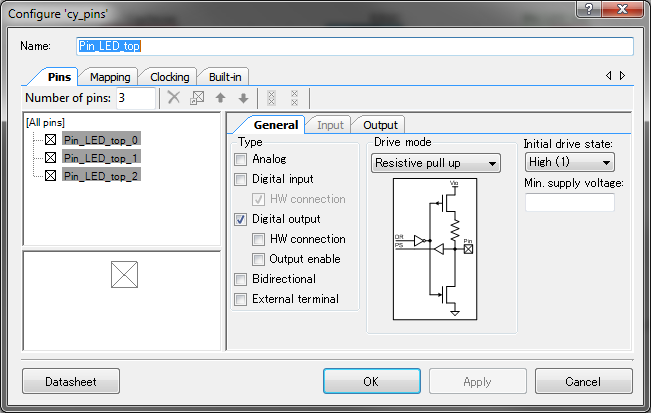The image size is (651, 413).
Task: Select the Output sub-tab
Action: (x=380, y=125)
